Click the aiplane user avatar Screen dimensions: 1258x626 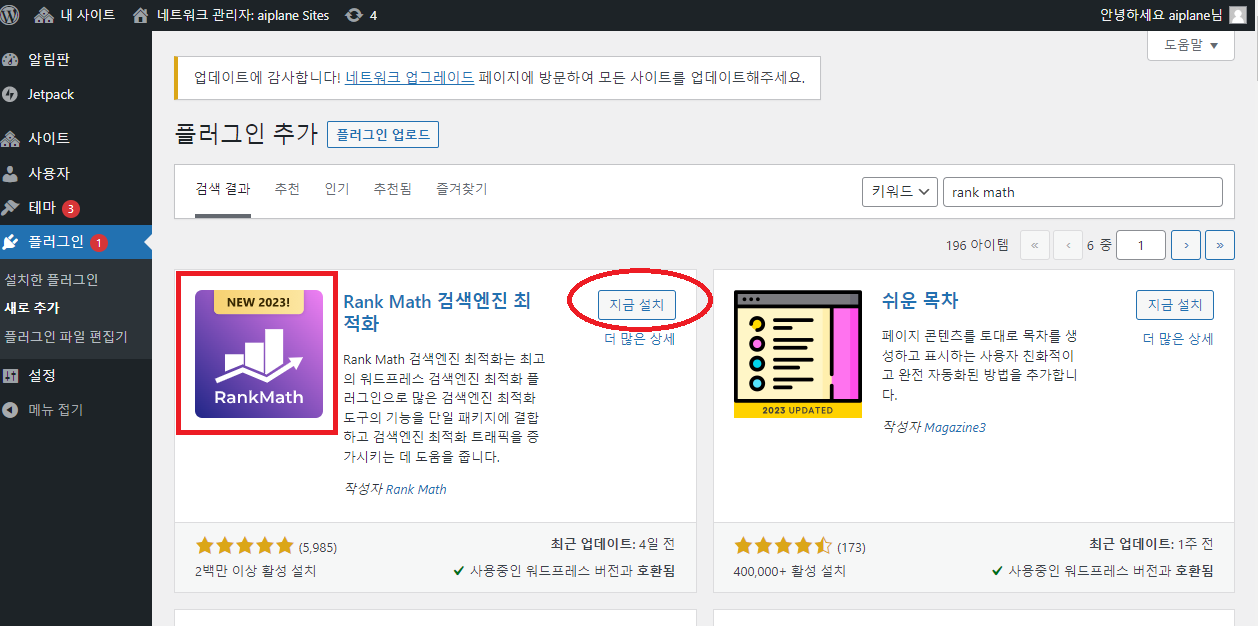[1237, 15]
